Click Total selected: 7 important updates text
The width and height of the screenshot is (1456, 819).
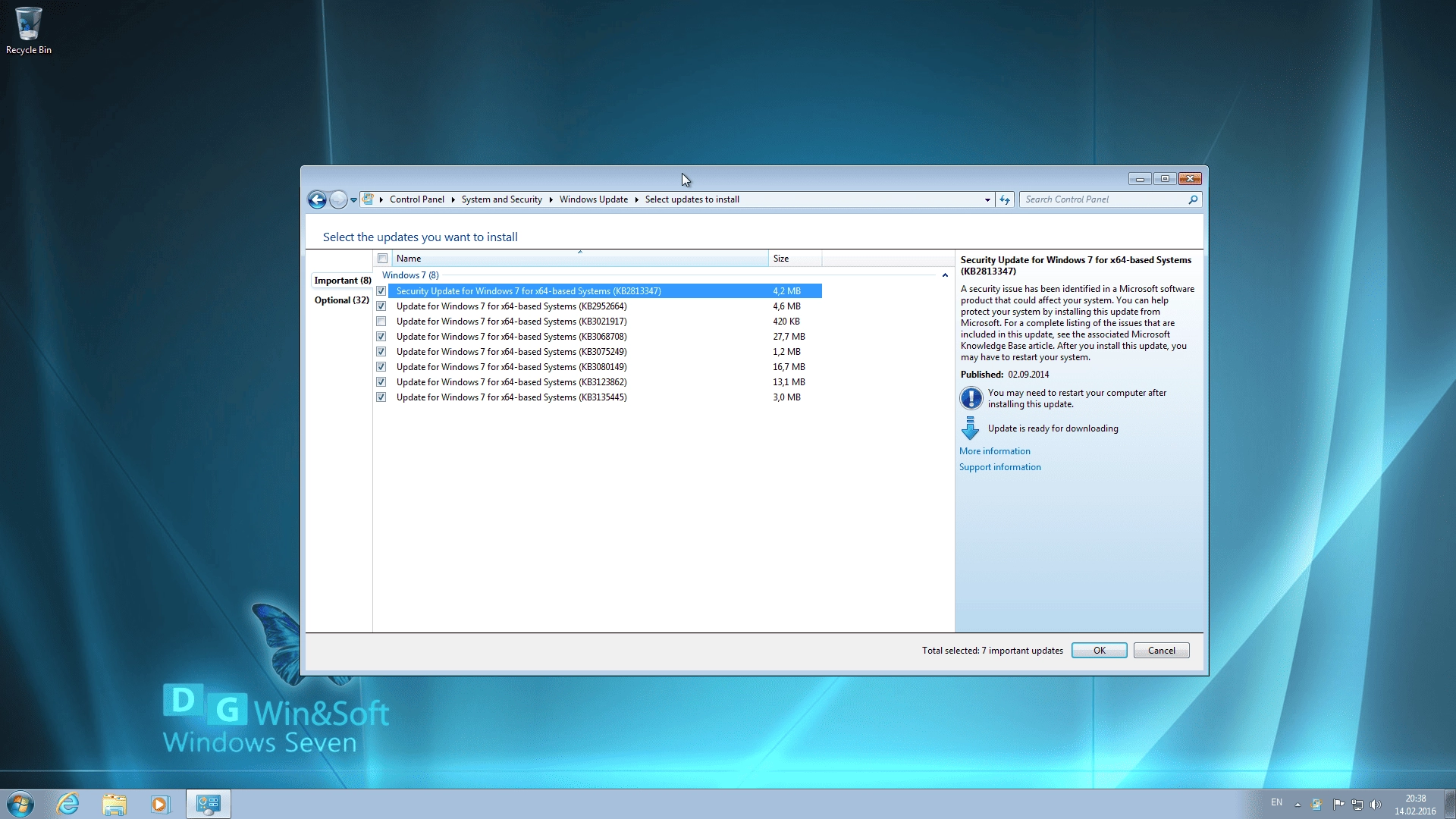[x=993, y=651]
